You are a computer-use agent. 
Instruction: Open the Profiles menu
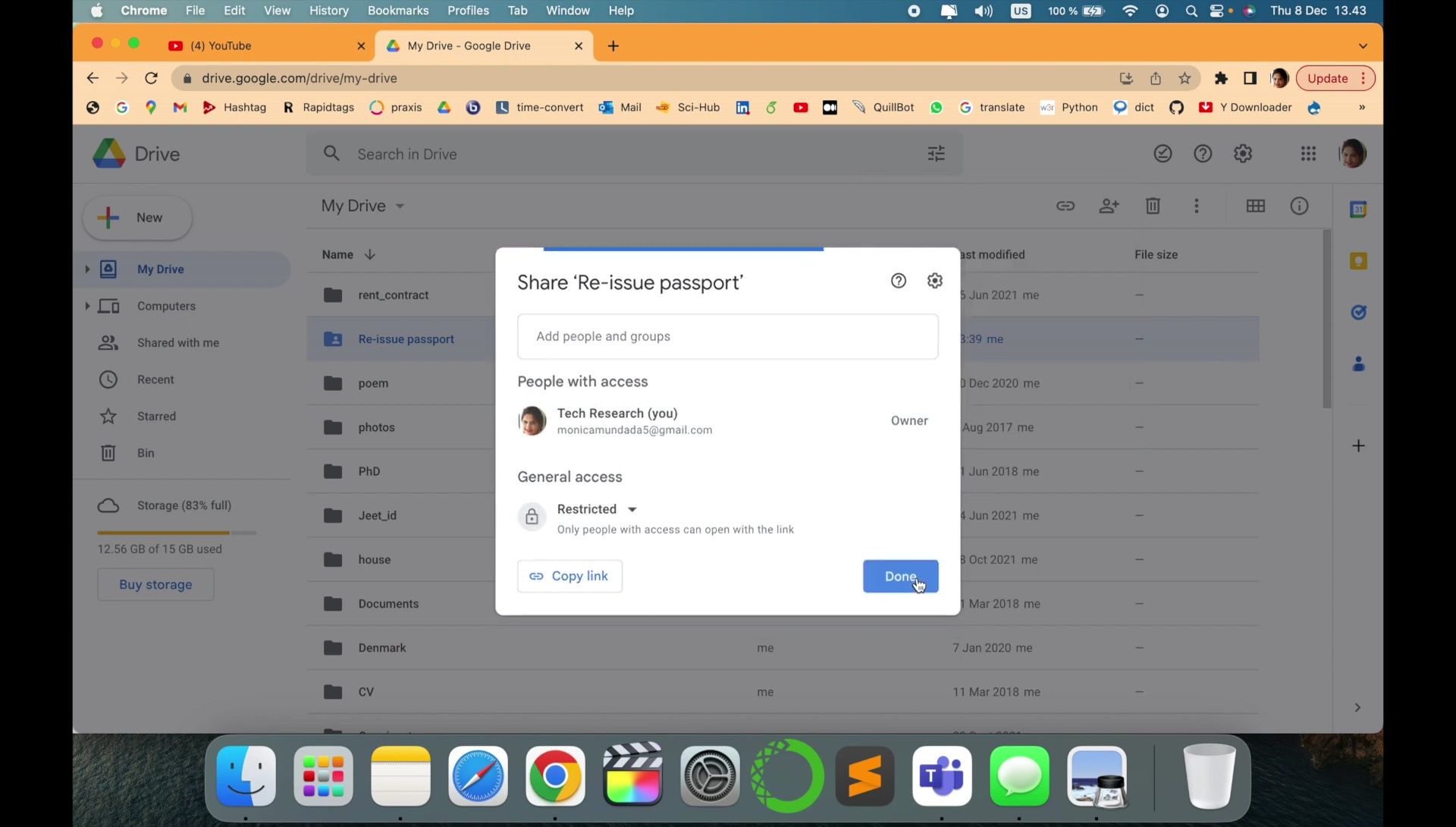click(468, 11)
